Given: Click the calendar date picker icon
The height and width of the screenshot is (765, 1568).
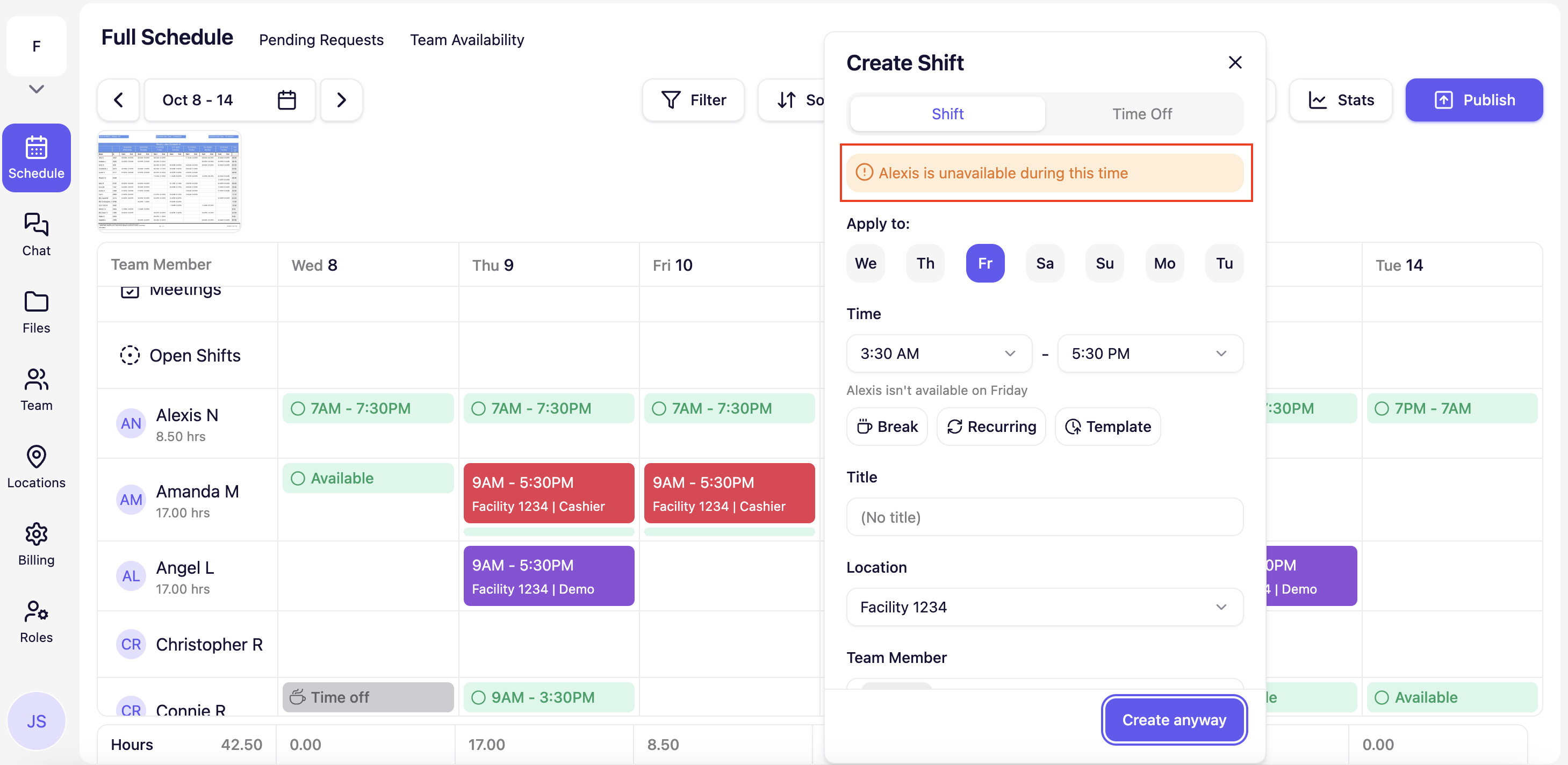Looking at the screenshot, I should (x=287, y=100).
